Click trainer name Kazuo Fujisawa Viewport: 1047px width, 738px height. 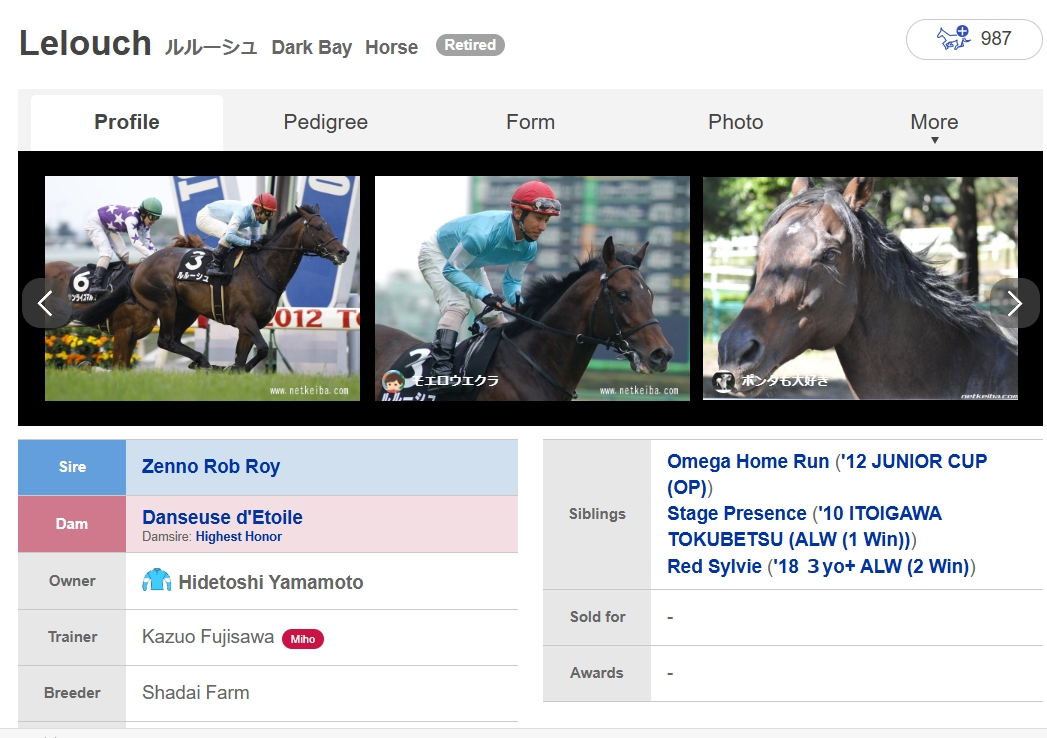(208, 636)
